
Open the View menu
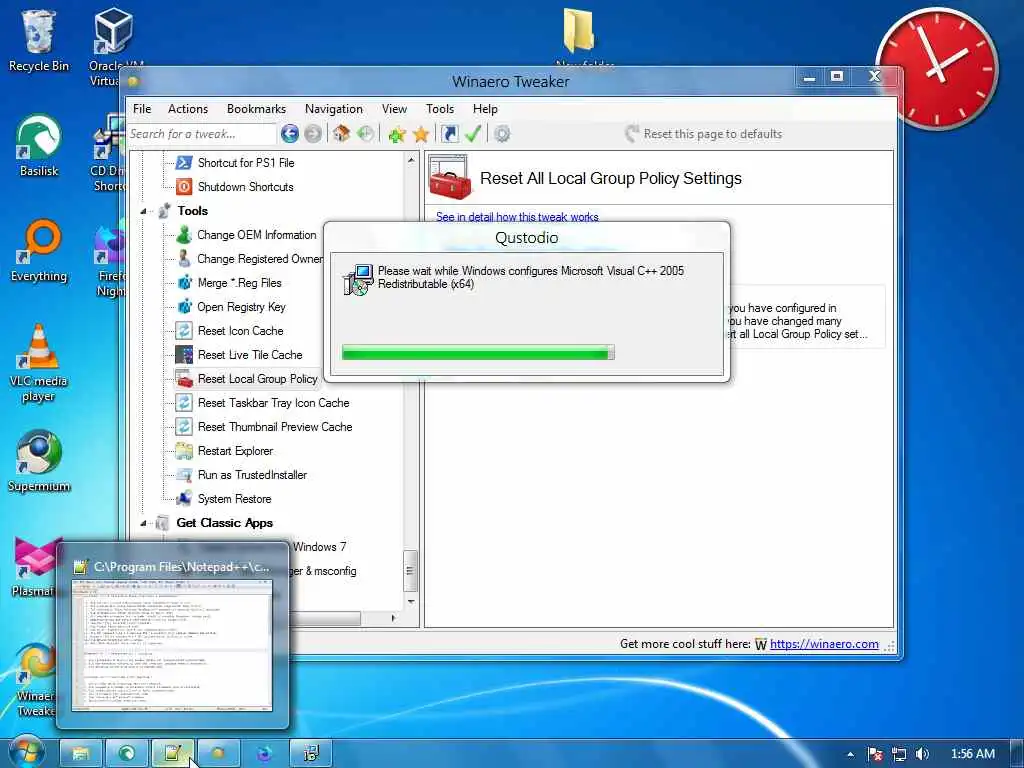394,109
